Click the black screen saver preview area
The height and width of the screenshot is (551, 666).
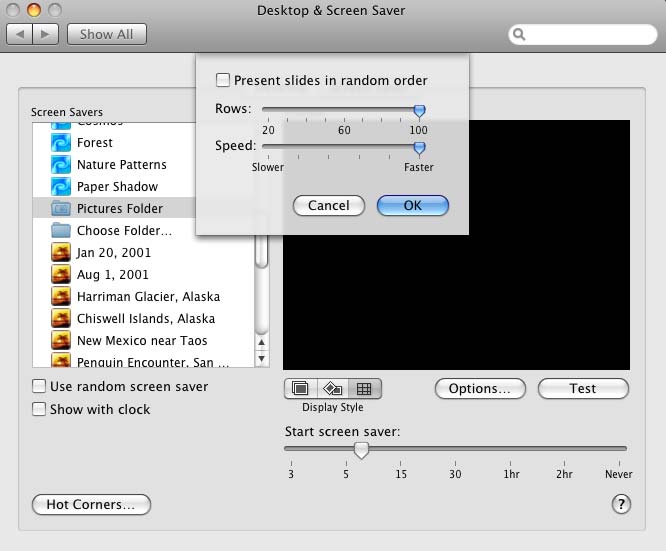pyautogui.click(x=457, y=302)
